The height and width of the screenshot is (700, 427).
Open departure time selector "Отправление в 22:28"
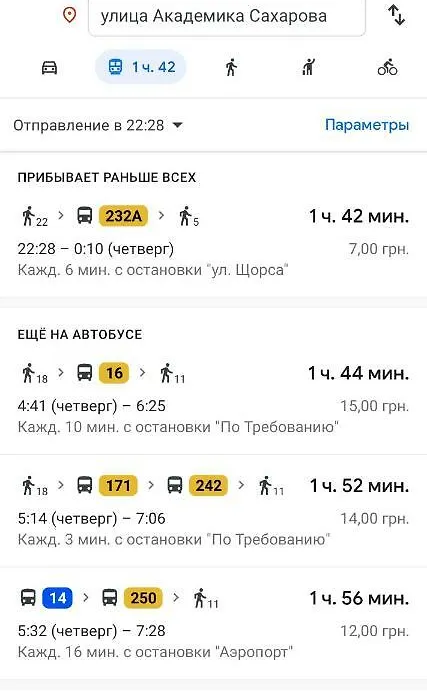point(98,125)
